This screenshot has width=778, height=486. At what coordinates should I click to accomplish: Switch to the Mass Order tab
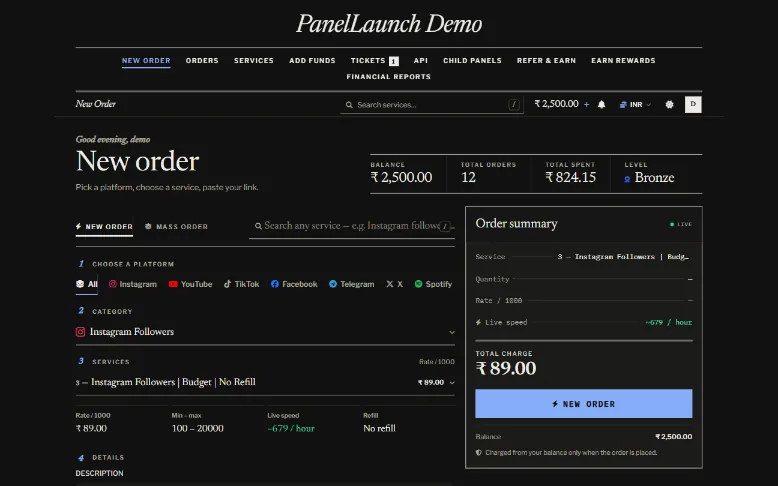(176, 226)
